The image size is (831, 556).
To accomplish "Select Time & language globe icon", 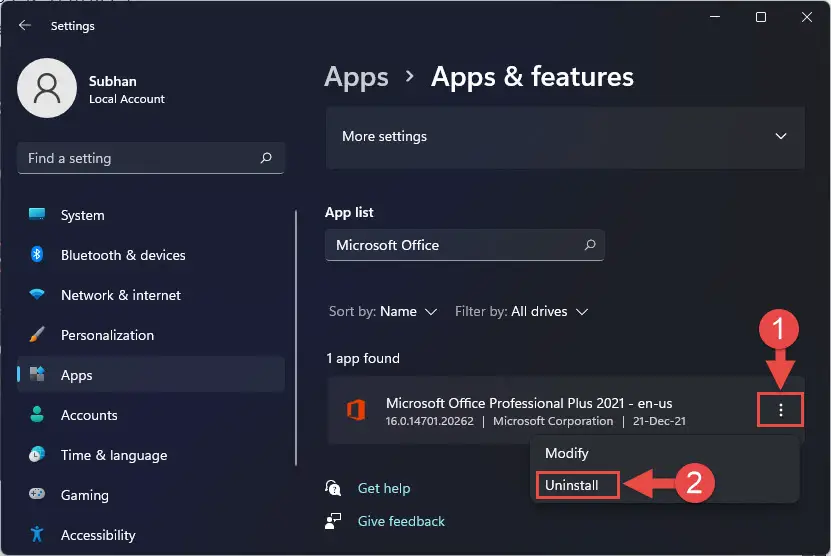I will click(37, 454).
